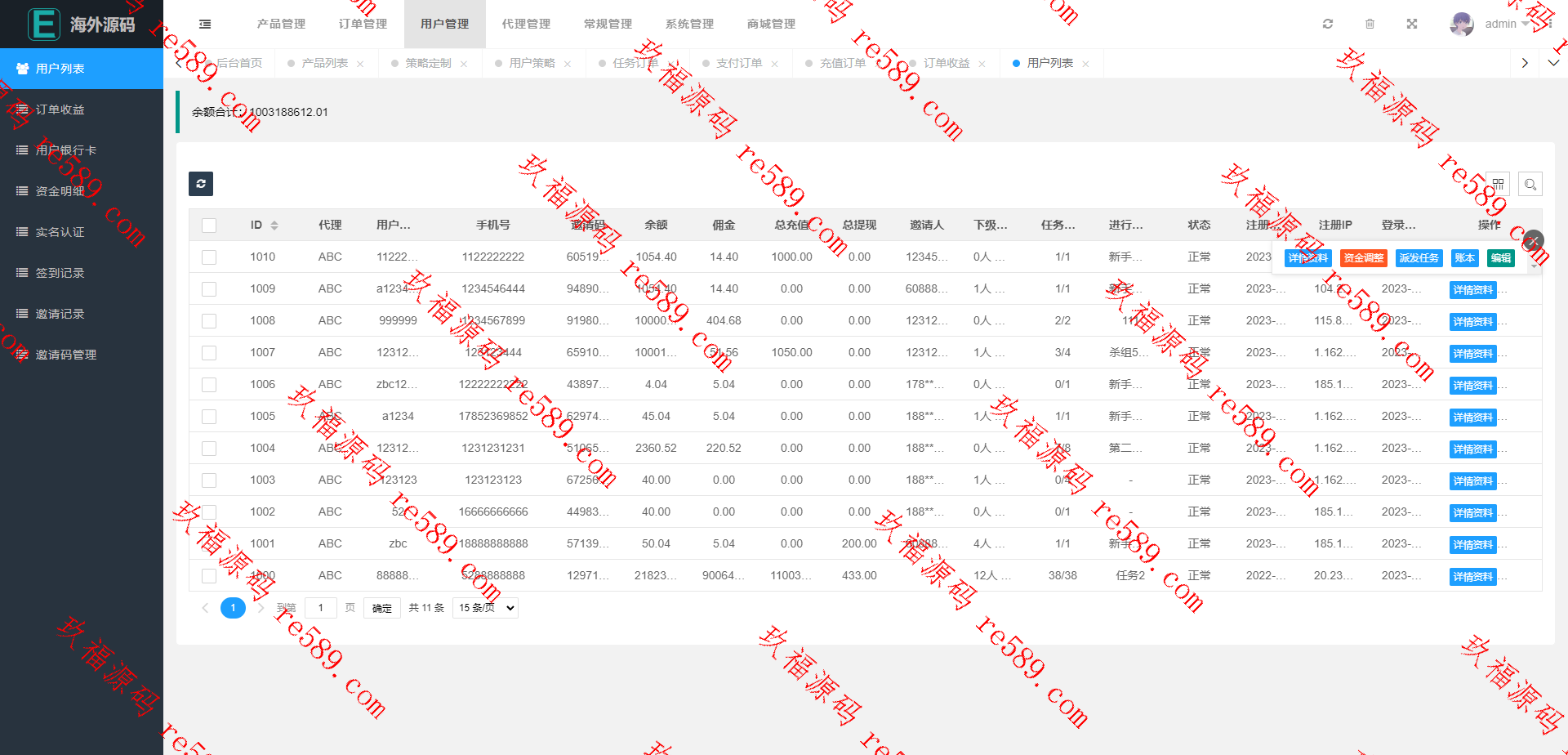The image size is (1568, 755).
Task: Open 邀请码管理 in the sidebar
Action: click(82, 355)
